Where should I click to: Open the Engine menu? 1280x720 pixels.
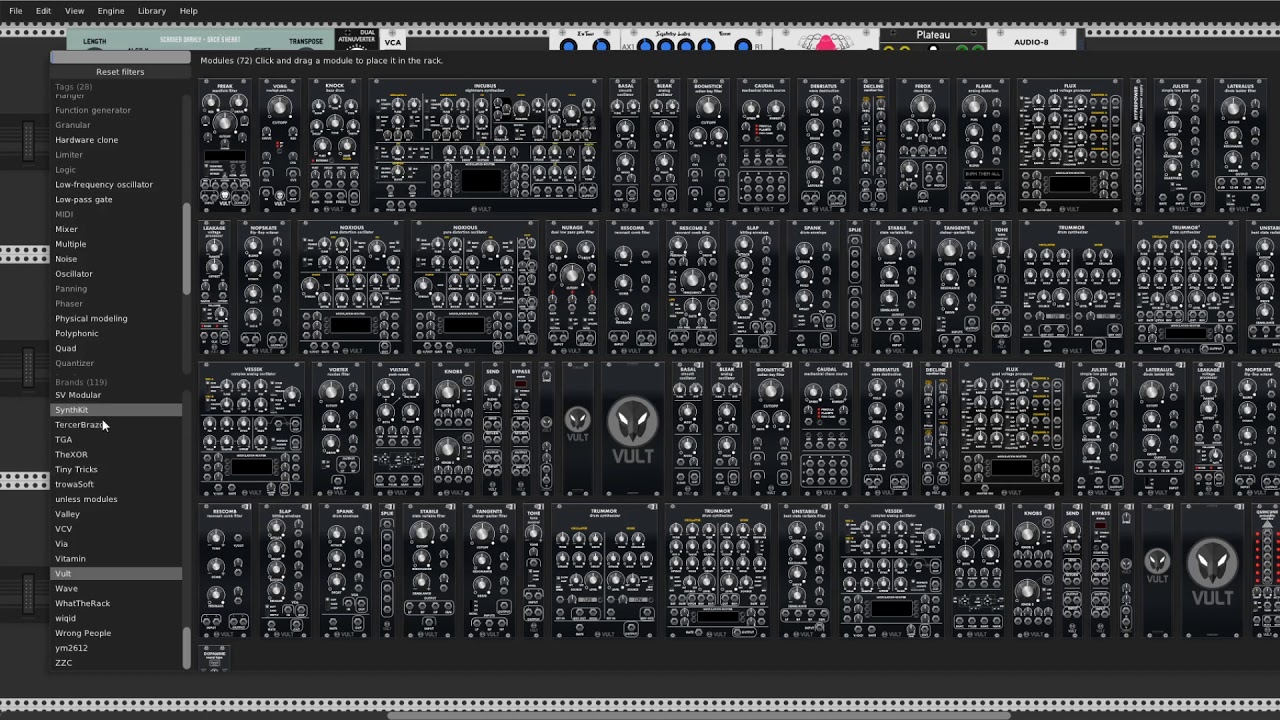pos(111,11)
